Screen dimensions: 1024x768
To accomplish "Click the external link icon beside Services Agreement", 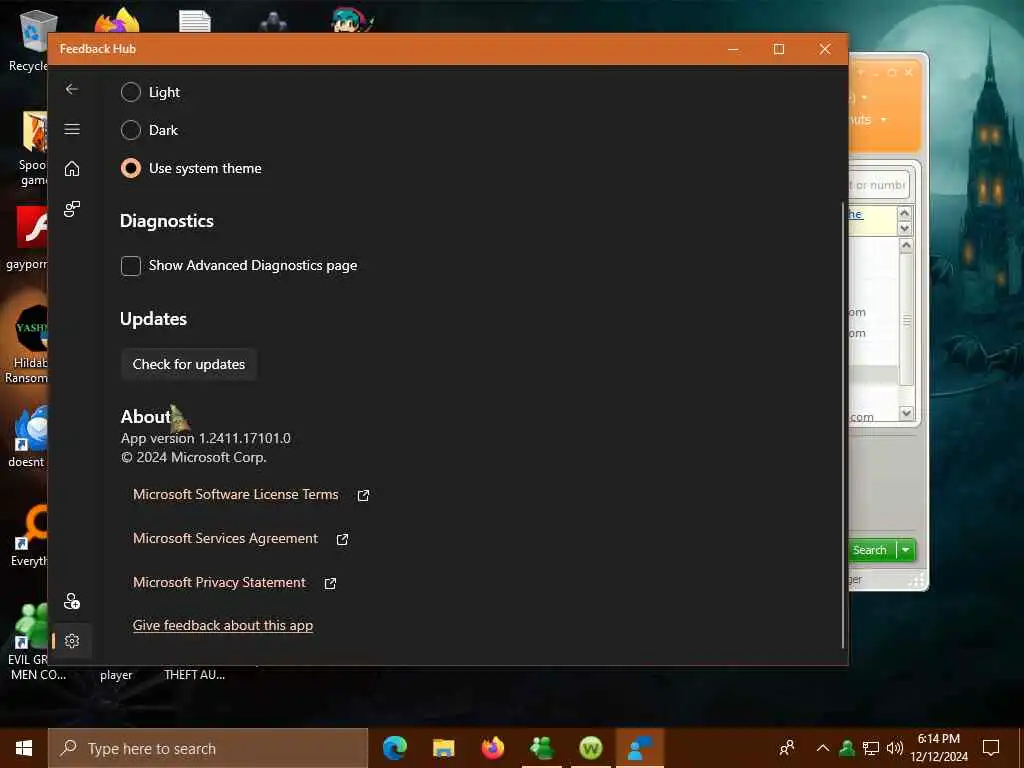I will 342,539.
